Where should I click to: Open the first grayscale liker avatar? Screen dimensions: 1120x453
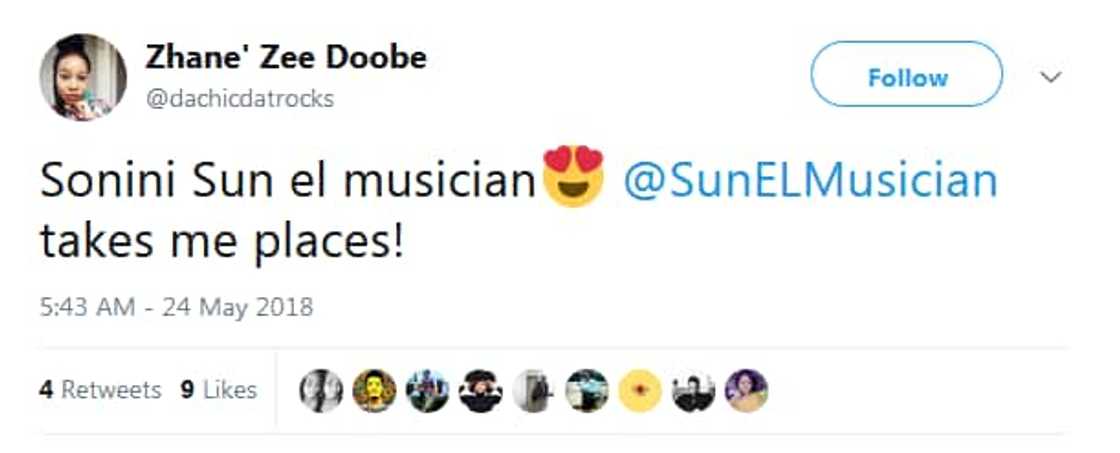321,391
